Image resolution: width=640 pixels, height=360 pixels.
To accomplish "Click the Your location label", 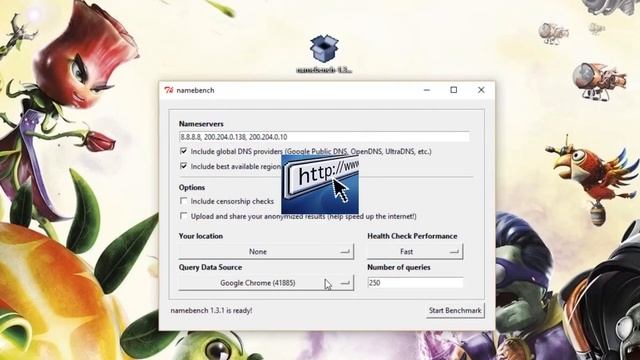I will 201,236.
